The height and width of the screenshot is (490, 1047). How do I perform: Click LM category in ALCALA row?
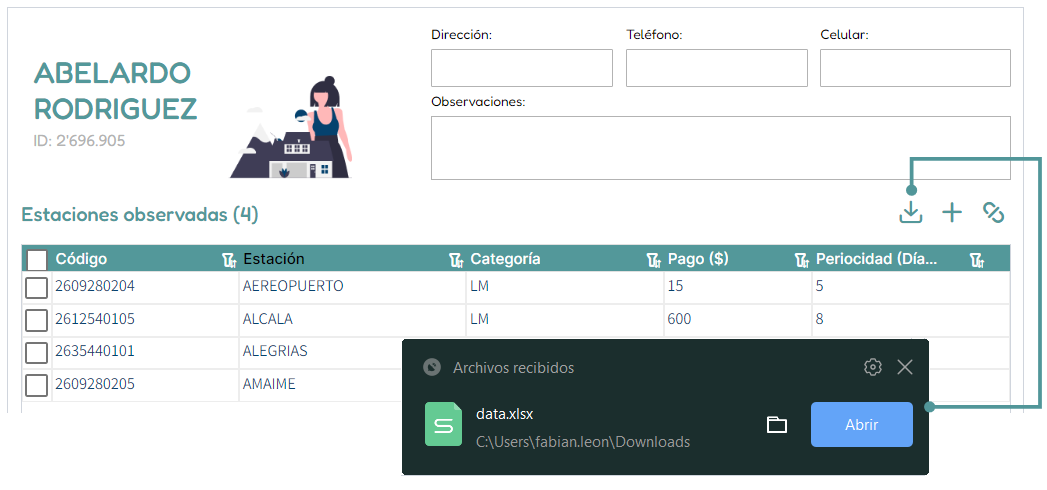coord(479,319)
